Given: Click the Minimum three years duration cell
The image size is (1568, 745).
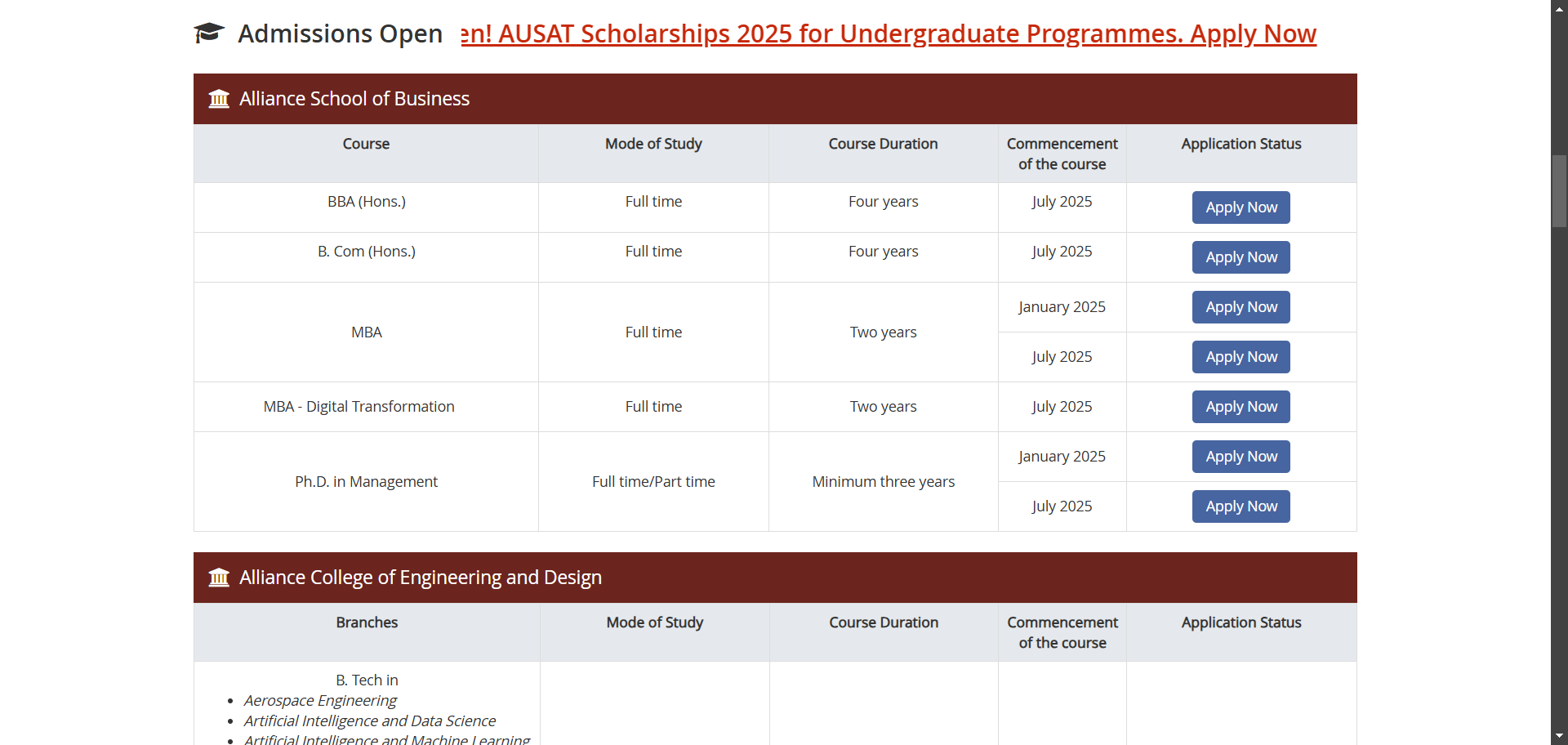Looking at the screenshot, I should click(884, 482).
